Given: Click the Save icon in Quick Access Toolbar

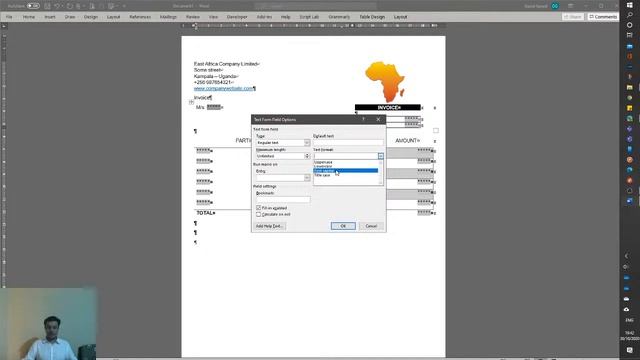Looking at the screenshot, I should [x=47, y=6].
